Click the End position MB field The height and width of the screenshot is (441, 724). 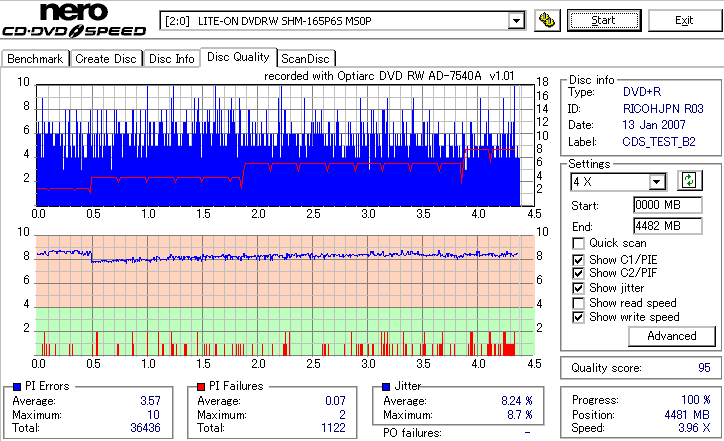click(668, 226)
